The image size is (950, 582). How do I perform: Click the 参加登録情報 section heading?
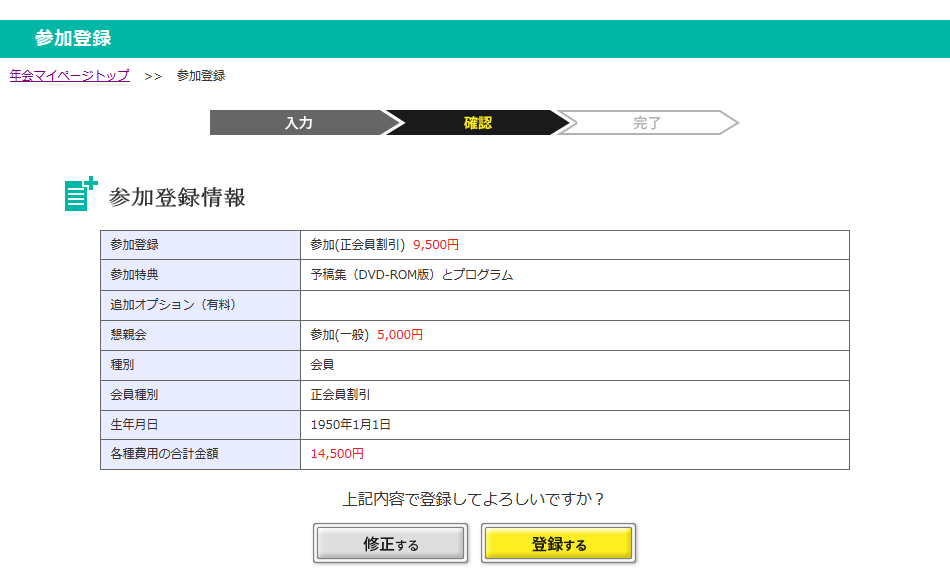[x=177, y=197]
